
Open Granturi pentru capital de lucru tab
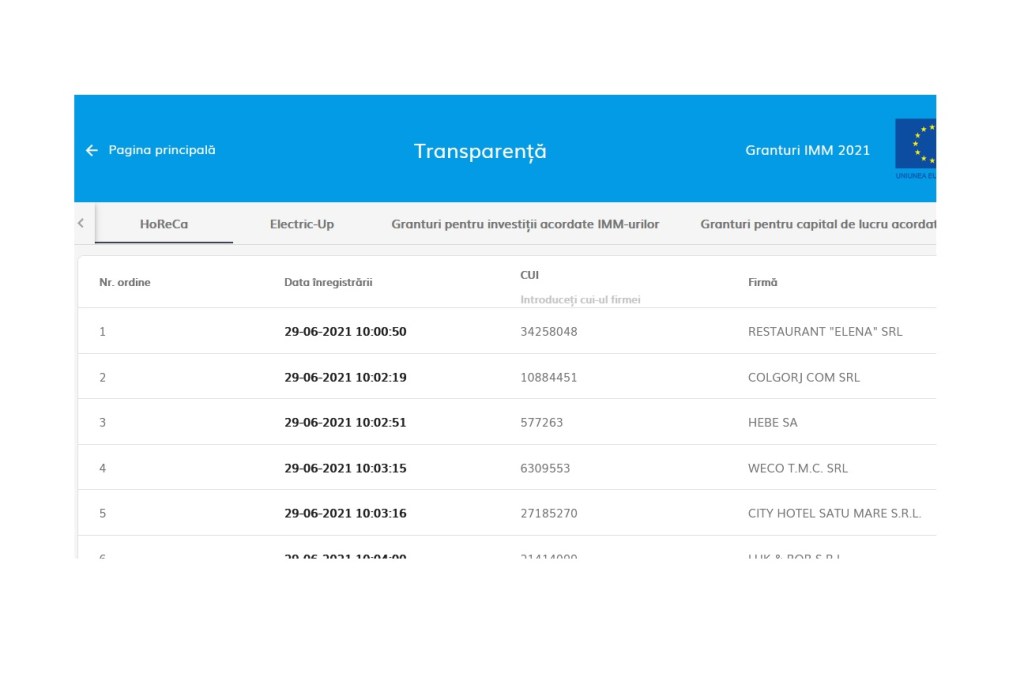[818, 224]
